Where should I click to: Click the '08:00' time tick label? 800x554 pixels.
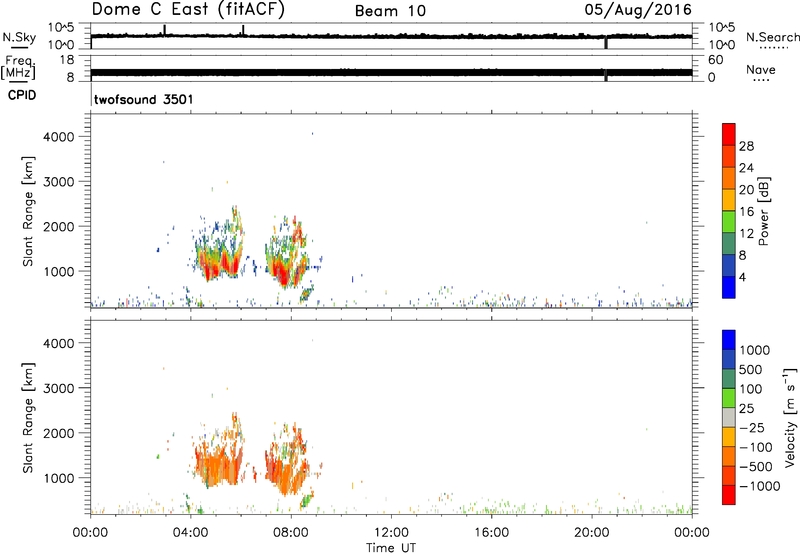tap(291, 533)
